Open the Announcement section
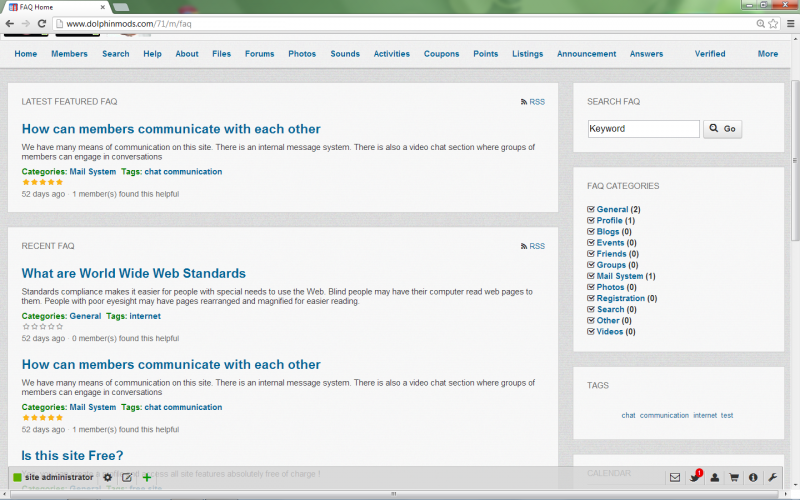 587,54
